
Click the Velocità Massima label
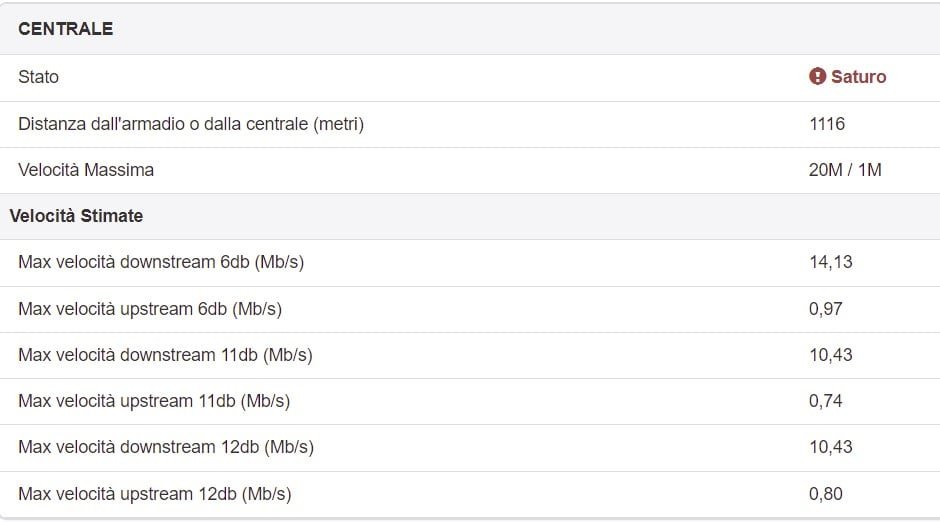pos(86,170)
